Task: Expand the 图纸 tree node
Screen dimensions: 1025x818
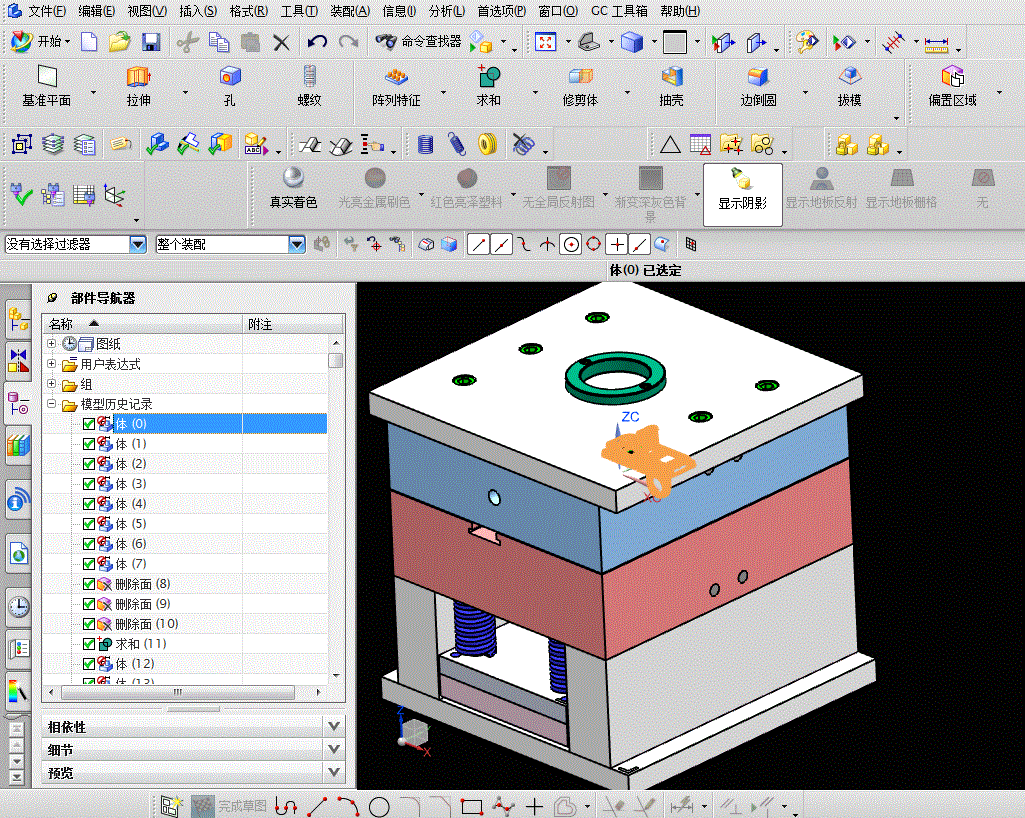Action: [52, 343]
